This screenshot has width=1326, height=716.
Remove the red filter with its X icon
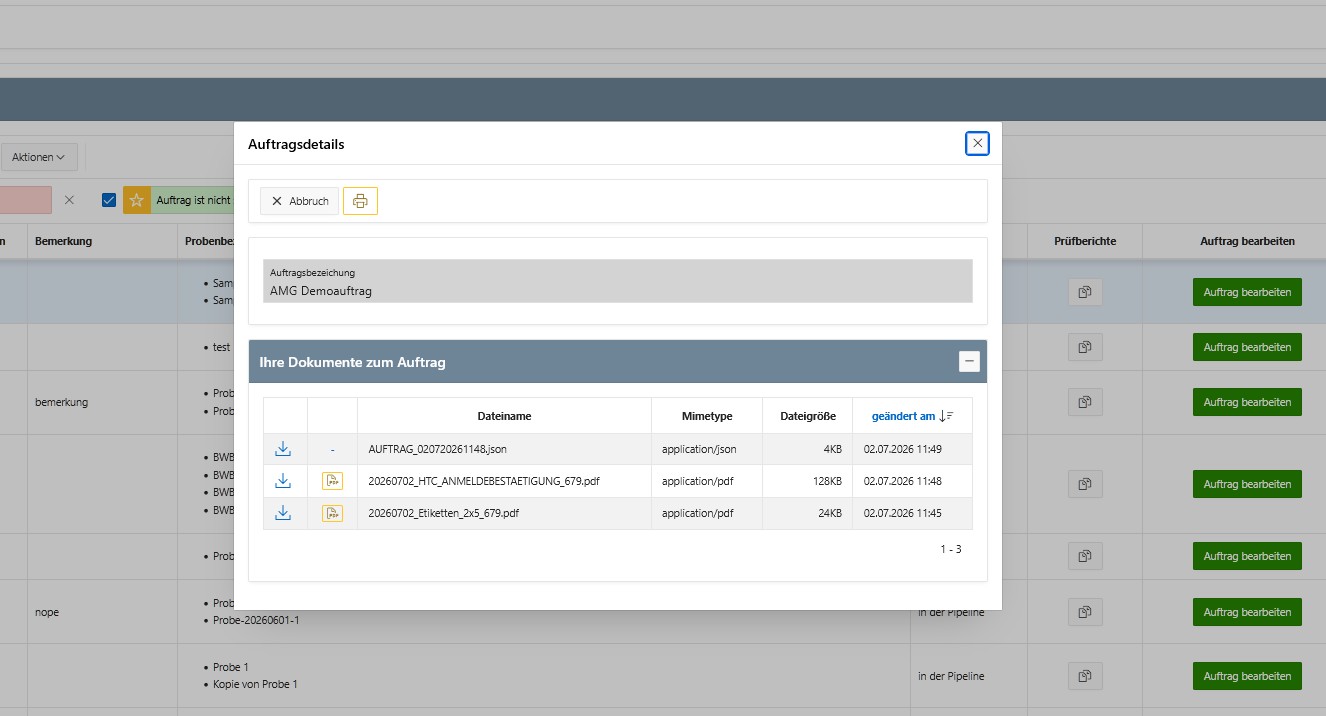tap(69, 200)
